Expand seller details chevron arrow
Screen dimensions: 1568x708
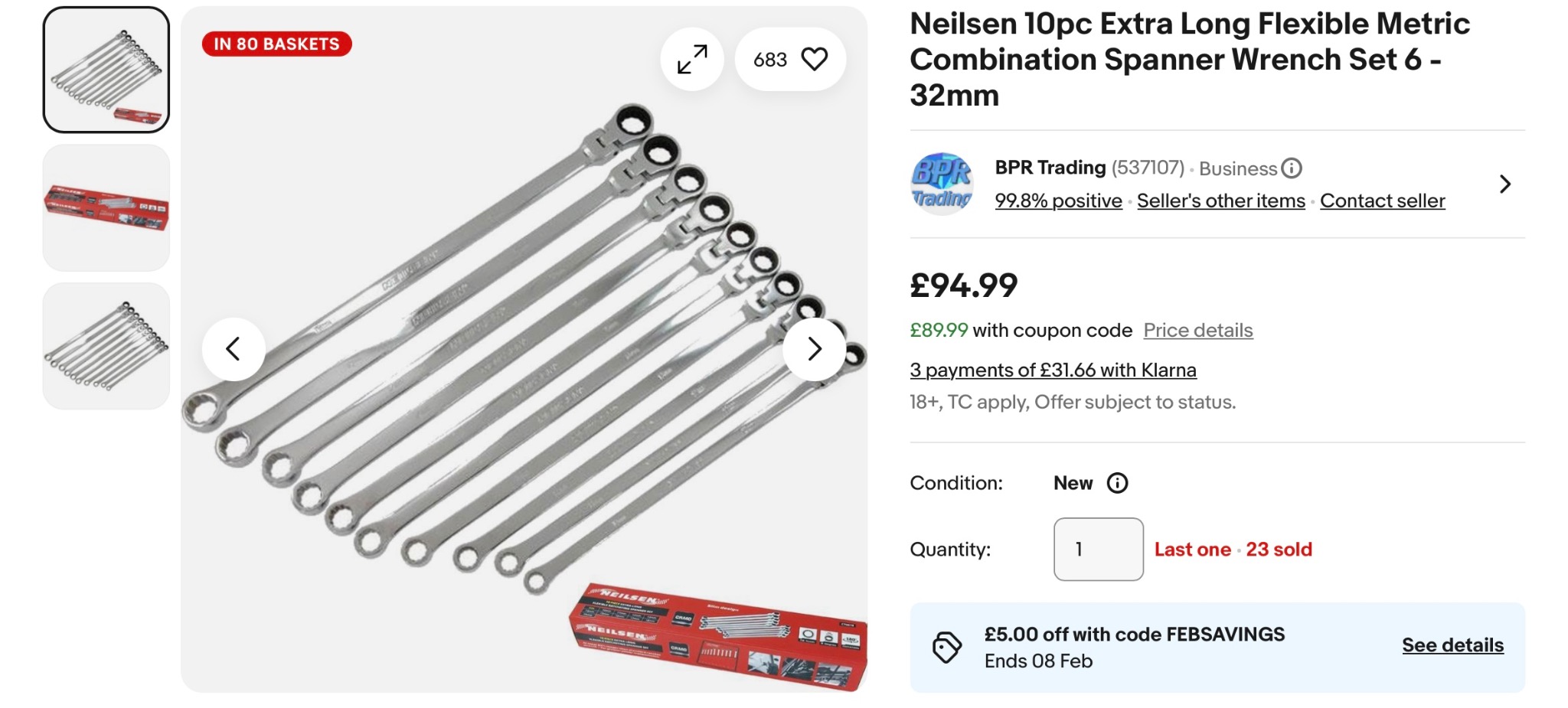[1504, 184]
